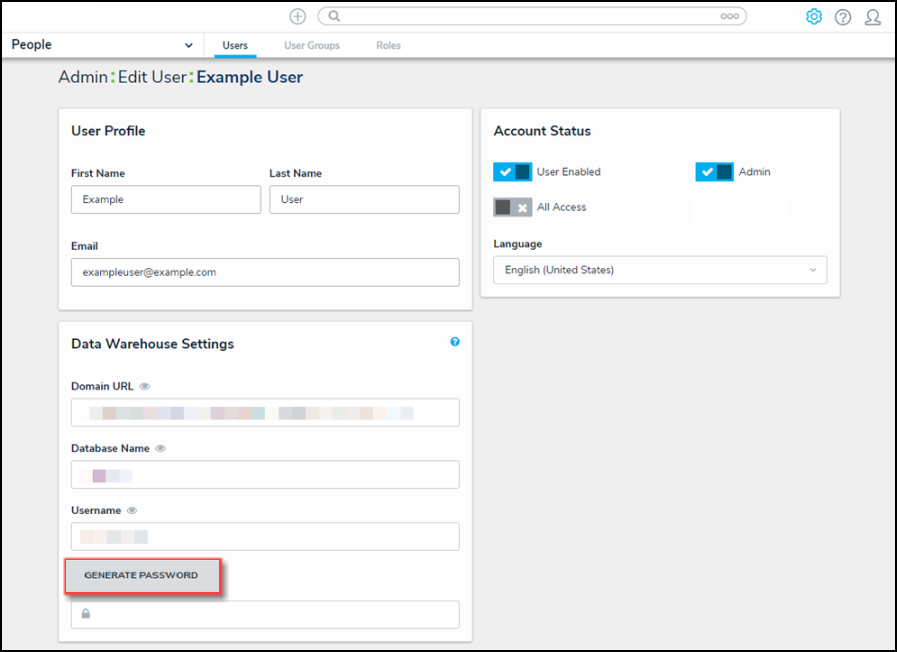Switch to the Users tab
Screen dimensions: 897x652
(x=235, y=45)
